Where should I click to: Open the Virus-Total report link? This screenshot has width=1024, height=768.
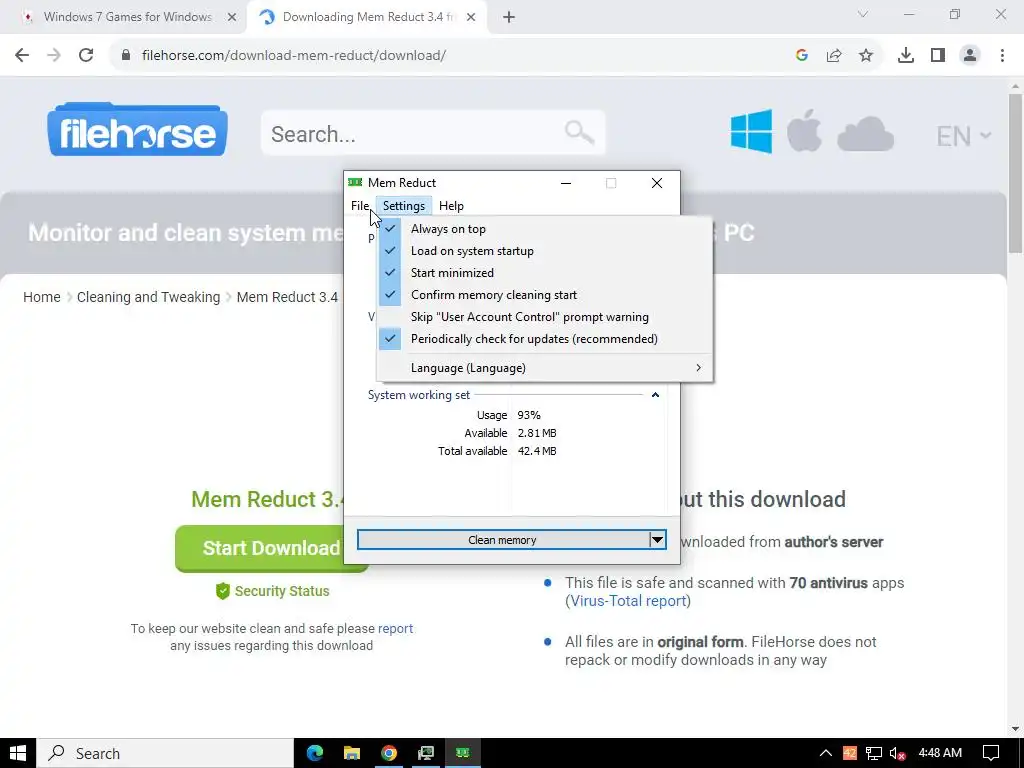628,601
